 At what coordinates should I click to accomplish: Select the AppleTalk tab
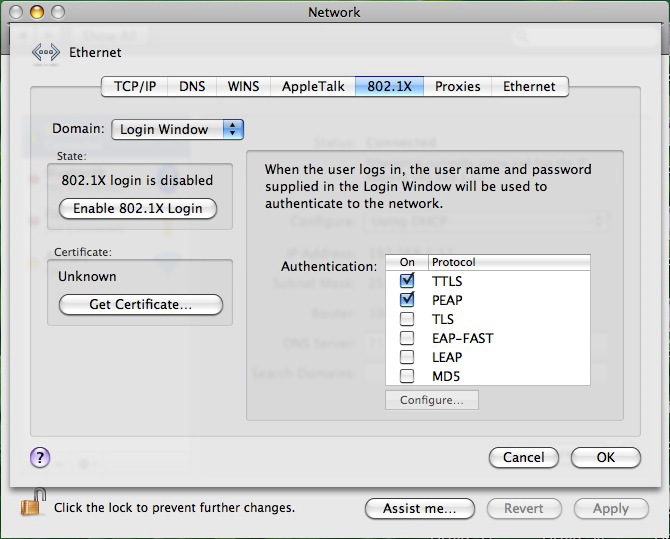click(313, 86)
